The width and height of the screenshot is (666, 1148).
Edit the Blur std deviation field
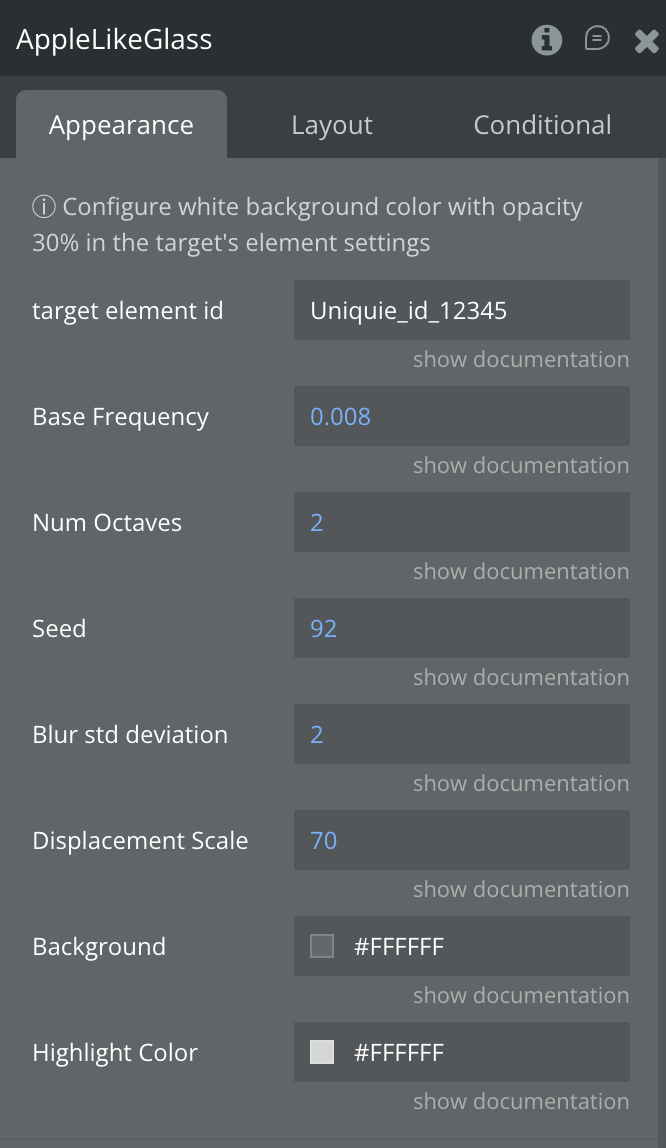click(461, 734)
